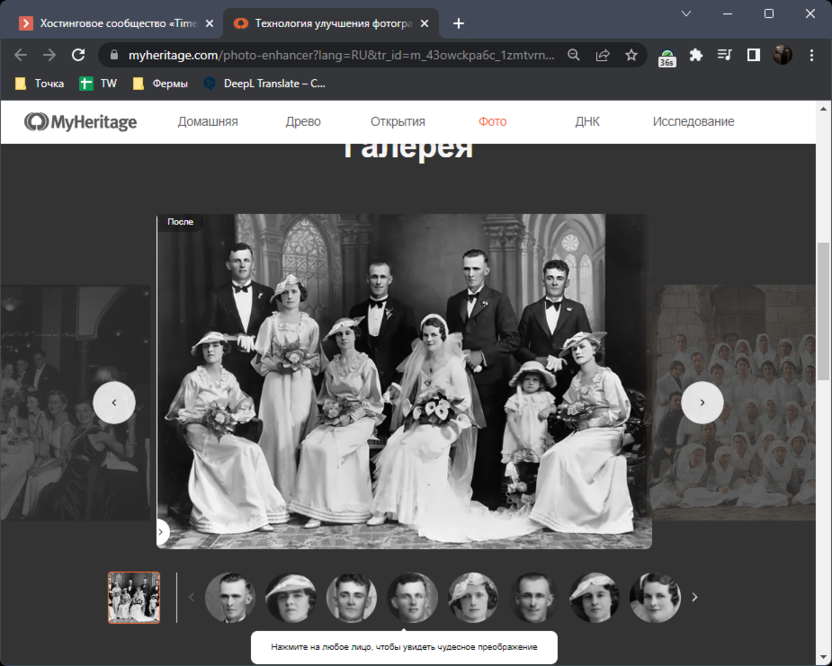
Task: Select the second face thumbnail, woman with hat
Action: (291, 598)
